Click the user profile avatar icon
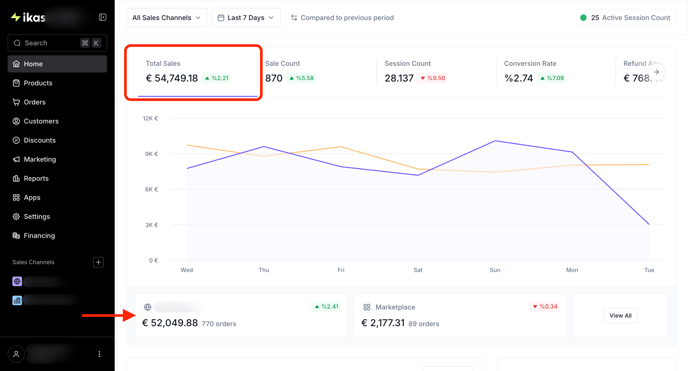Screen dimensions: 688x371 click(x=16, y=354)
